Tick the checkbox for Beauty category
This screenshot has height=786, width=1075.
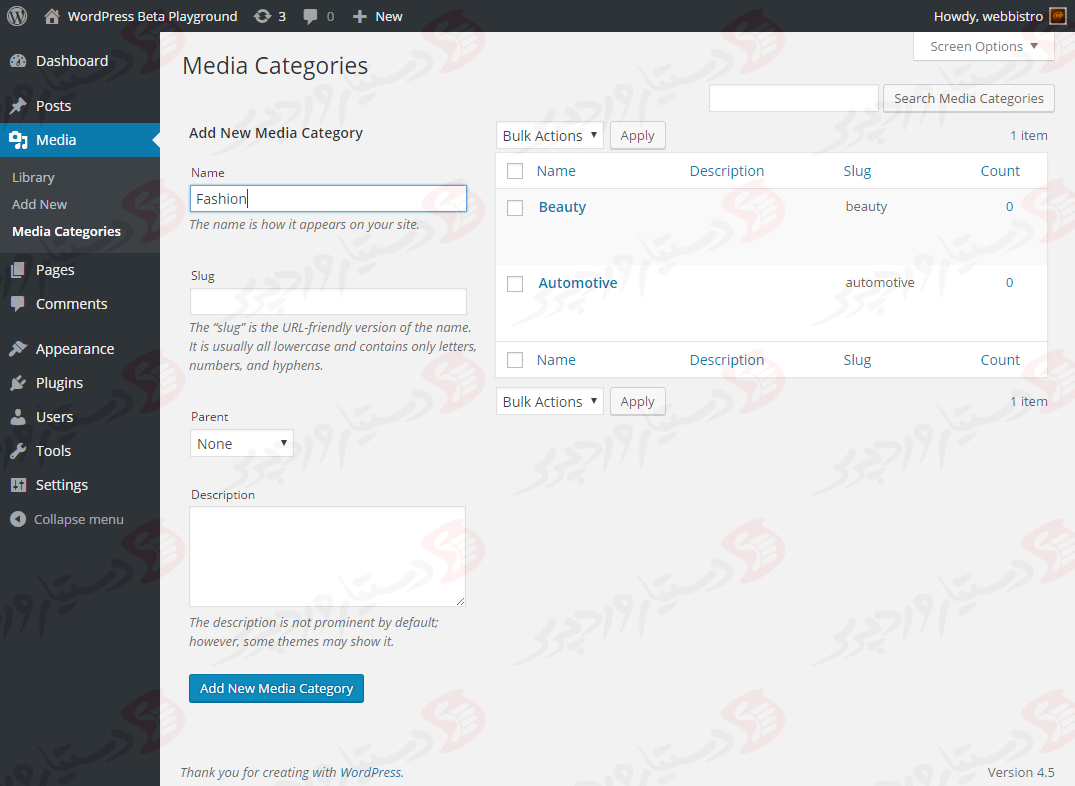[x=515, y=208]
